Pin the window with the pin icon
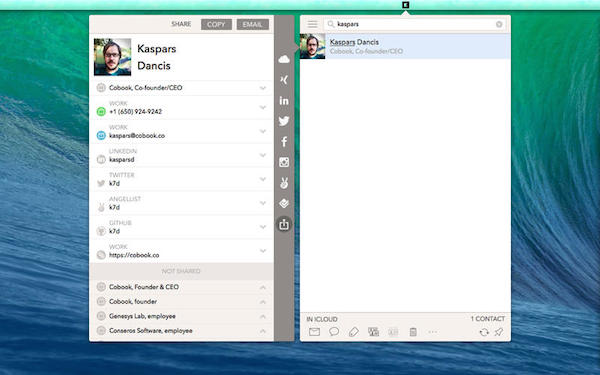 499,332
